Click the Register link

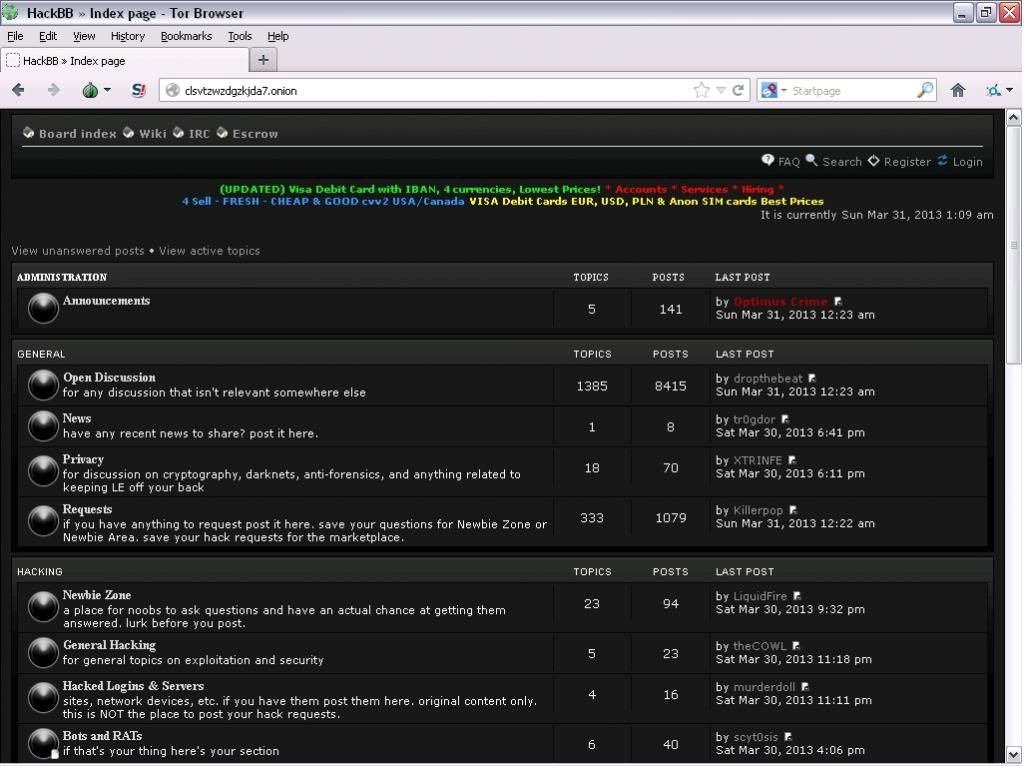coord(907,161)
